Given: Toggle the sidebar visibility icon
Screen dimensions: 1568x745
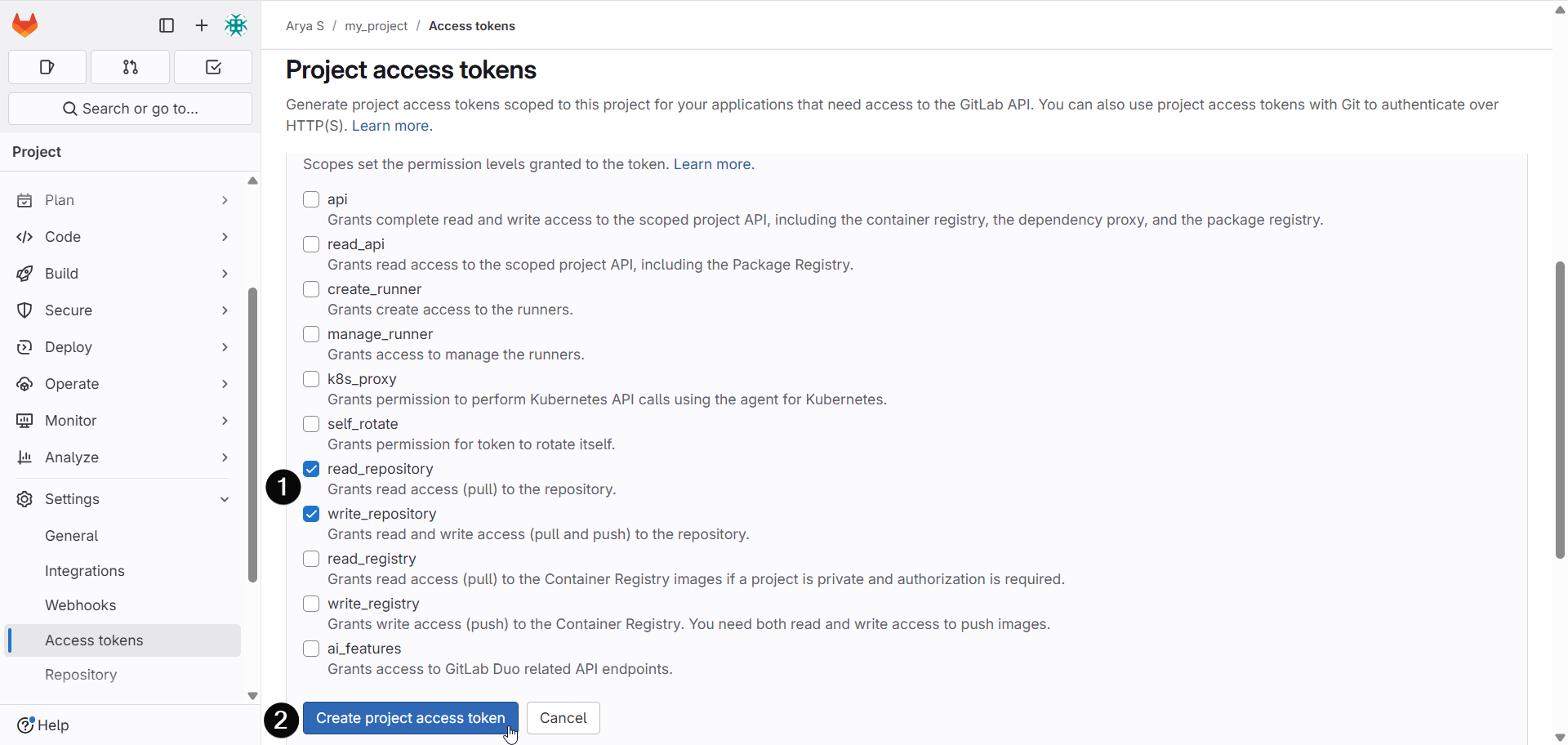Looking at the screenshot, I should [x=166, y=25].
